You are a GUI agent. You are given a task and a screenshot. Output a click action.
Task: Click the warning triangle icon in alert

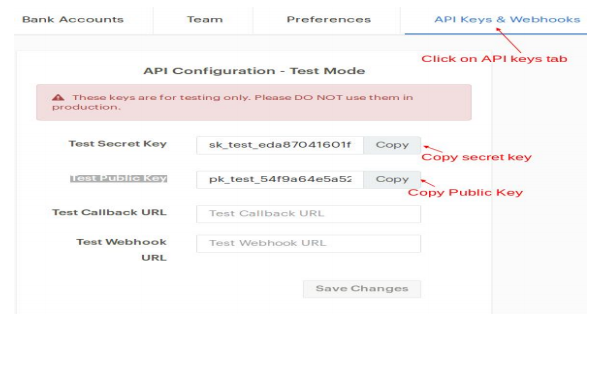58,98
